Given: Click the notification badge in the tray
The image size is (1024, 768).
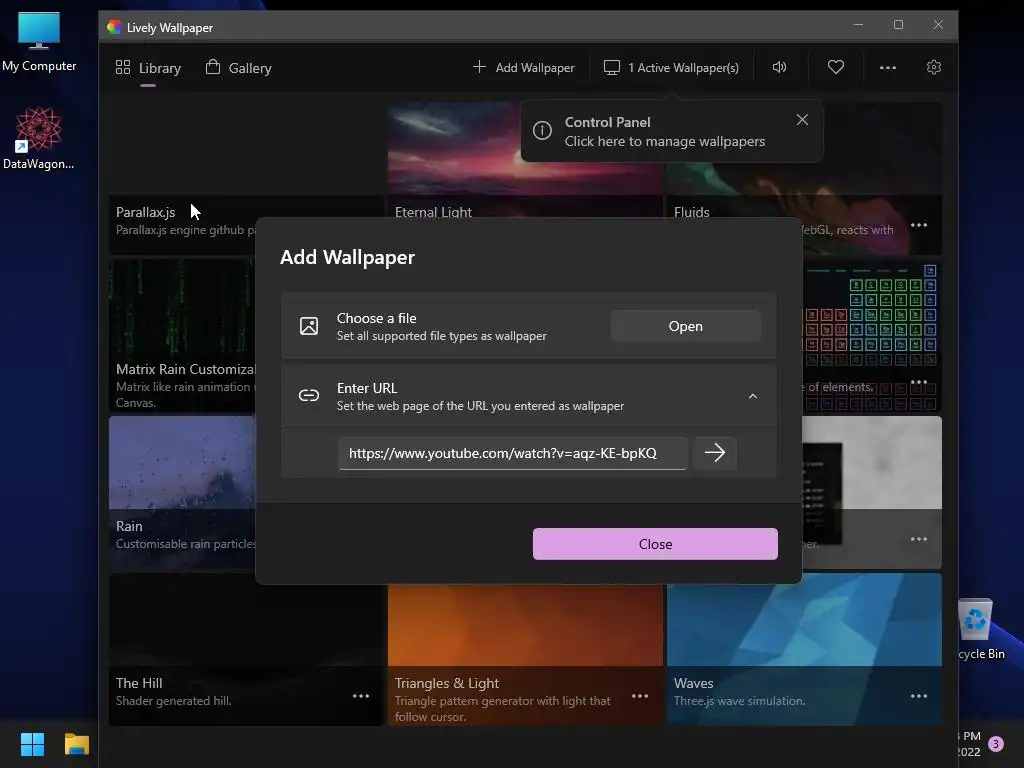Looking at the screenshot, I should pos(995,744).
